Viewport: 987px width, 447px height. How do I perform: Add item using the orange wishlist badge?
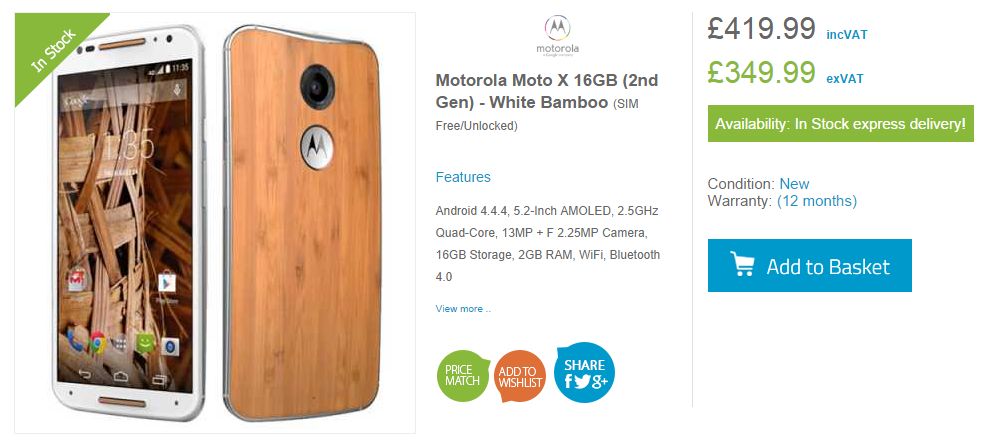pyautogui.click(x=520, y=376)
